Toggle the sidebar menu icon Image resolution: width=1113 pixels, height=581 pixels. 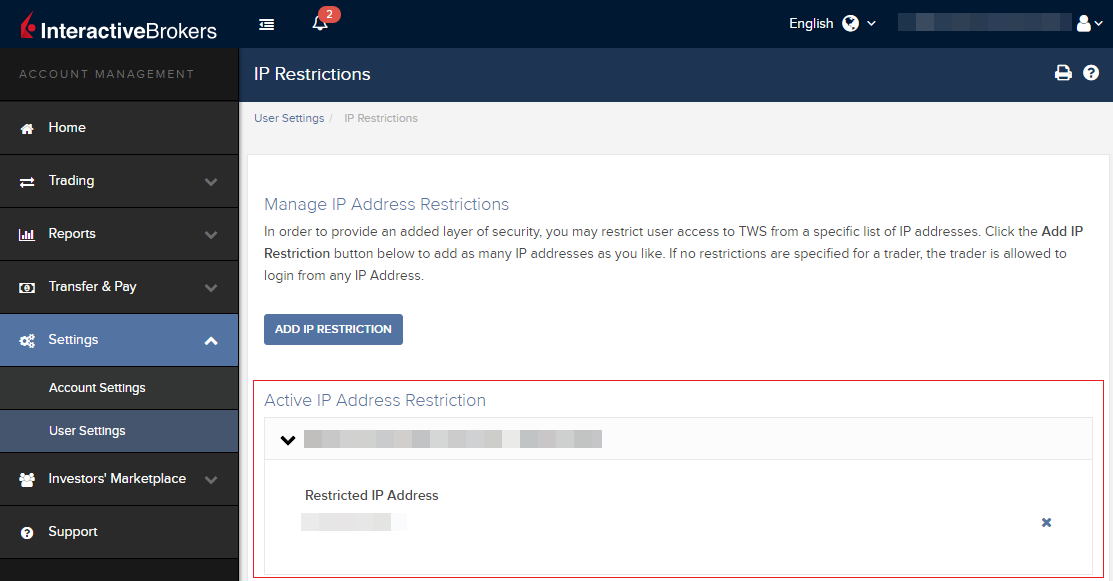[267, 25]
